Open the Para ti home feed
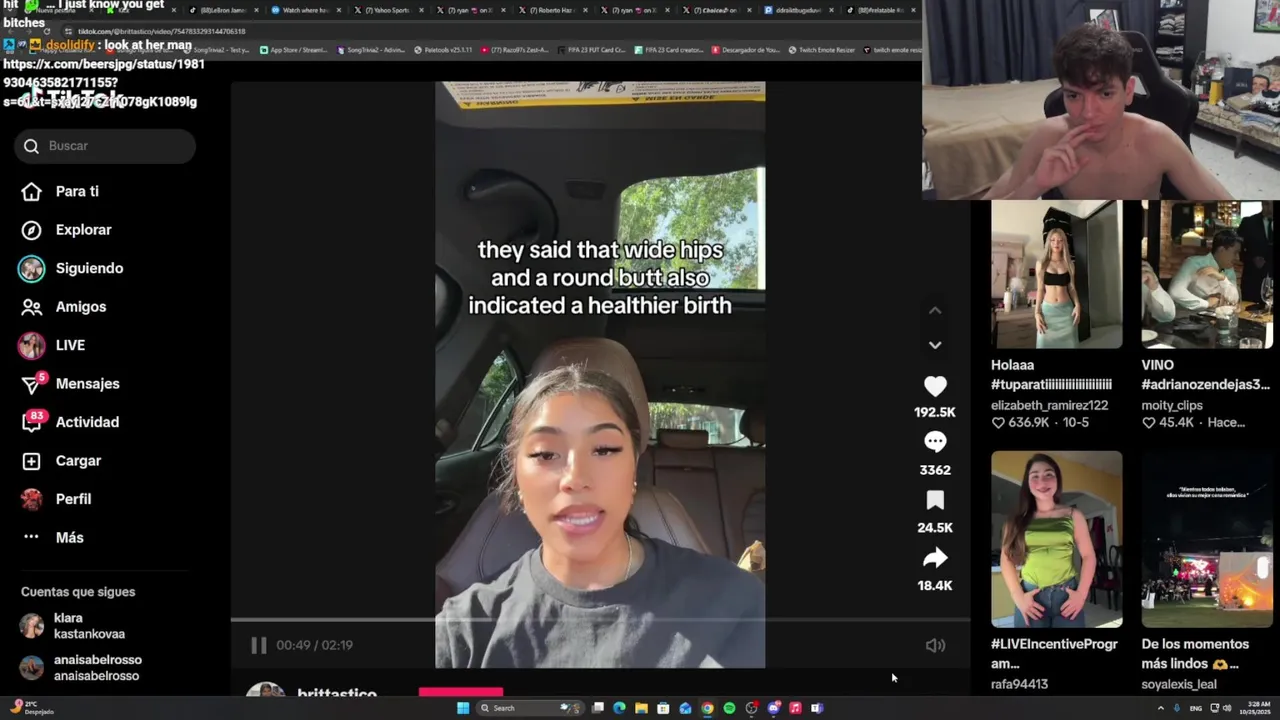Screen dimensions: 1280x720 [x=61, y=191]
